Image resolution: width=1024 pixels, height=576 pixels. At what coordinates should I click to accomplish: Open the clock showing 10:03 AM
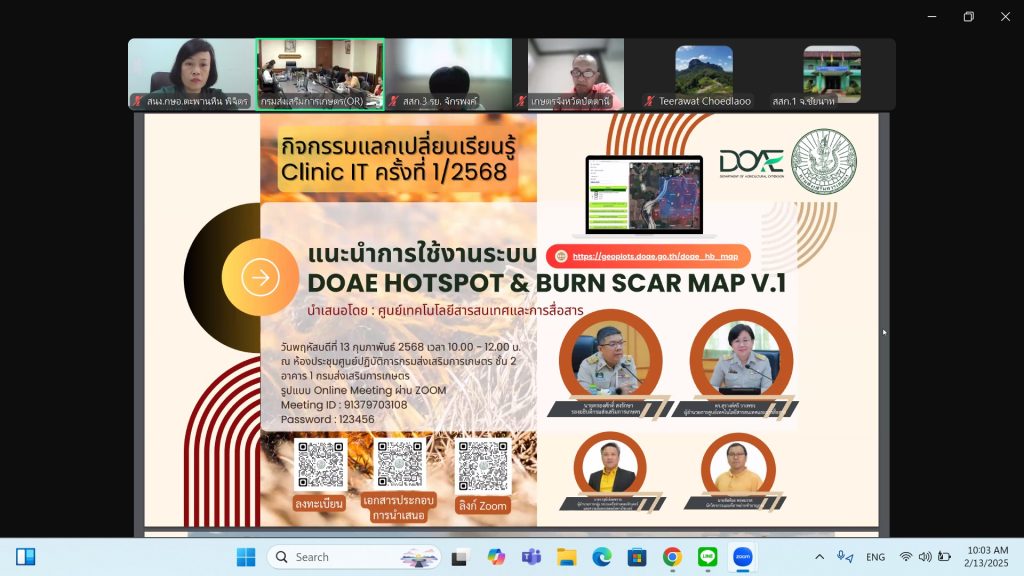[987, 556]
